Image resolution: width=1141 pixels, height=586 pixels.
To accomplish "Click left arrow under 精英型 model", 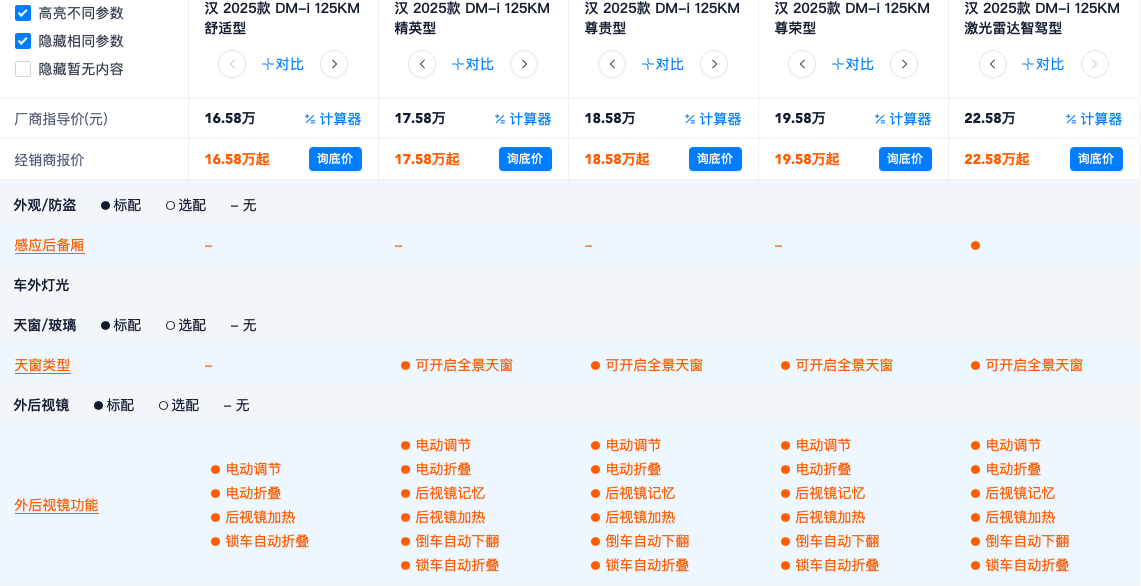I will click(x=422, y=64).
